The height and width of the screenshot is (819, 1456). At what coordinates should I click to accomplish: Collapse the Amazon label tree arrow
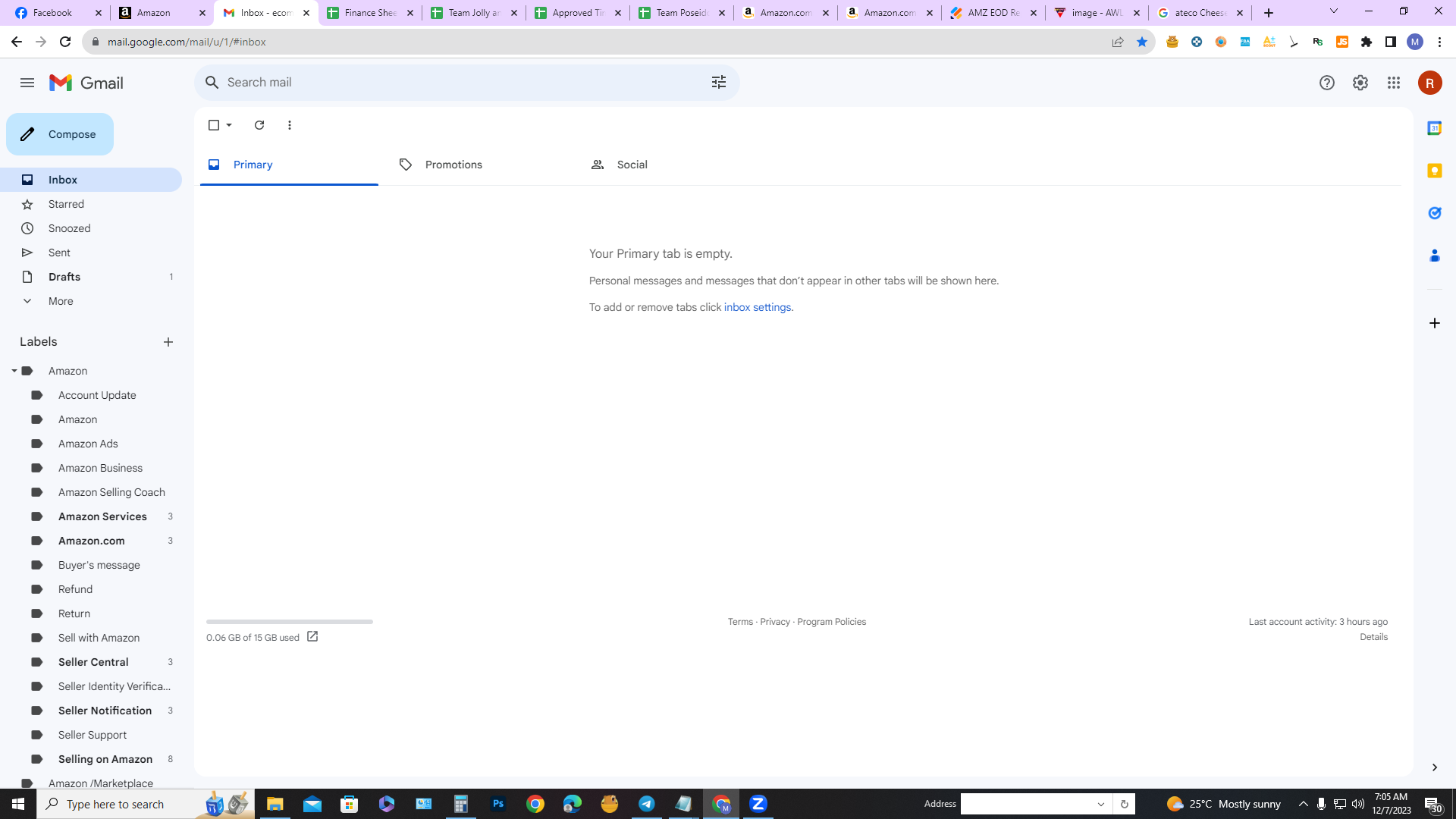[14, 371]
